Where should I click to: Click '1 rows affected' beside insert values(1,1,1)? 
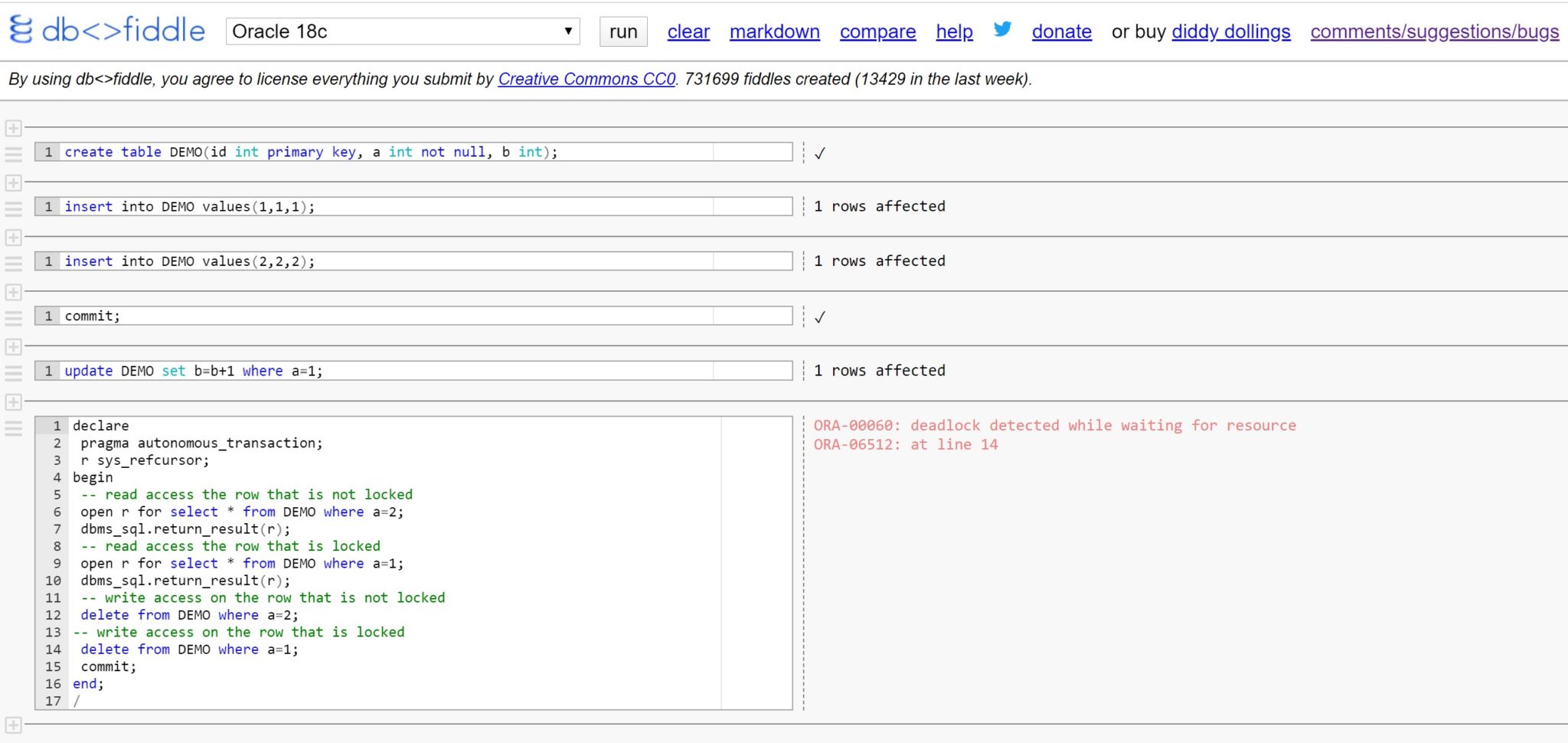click(880, 206)
